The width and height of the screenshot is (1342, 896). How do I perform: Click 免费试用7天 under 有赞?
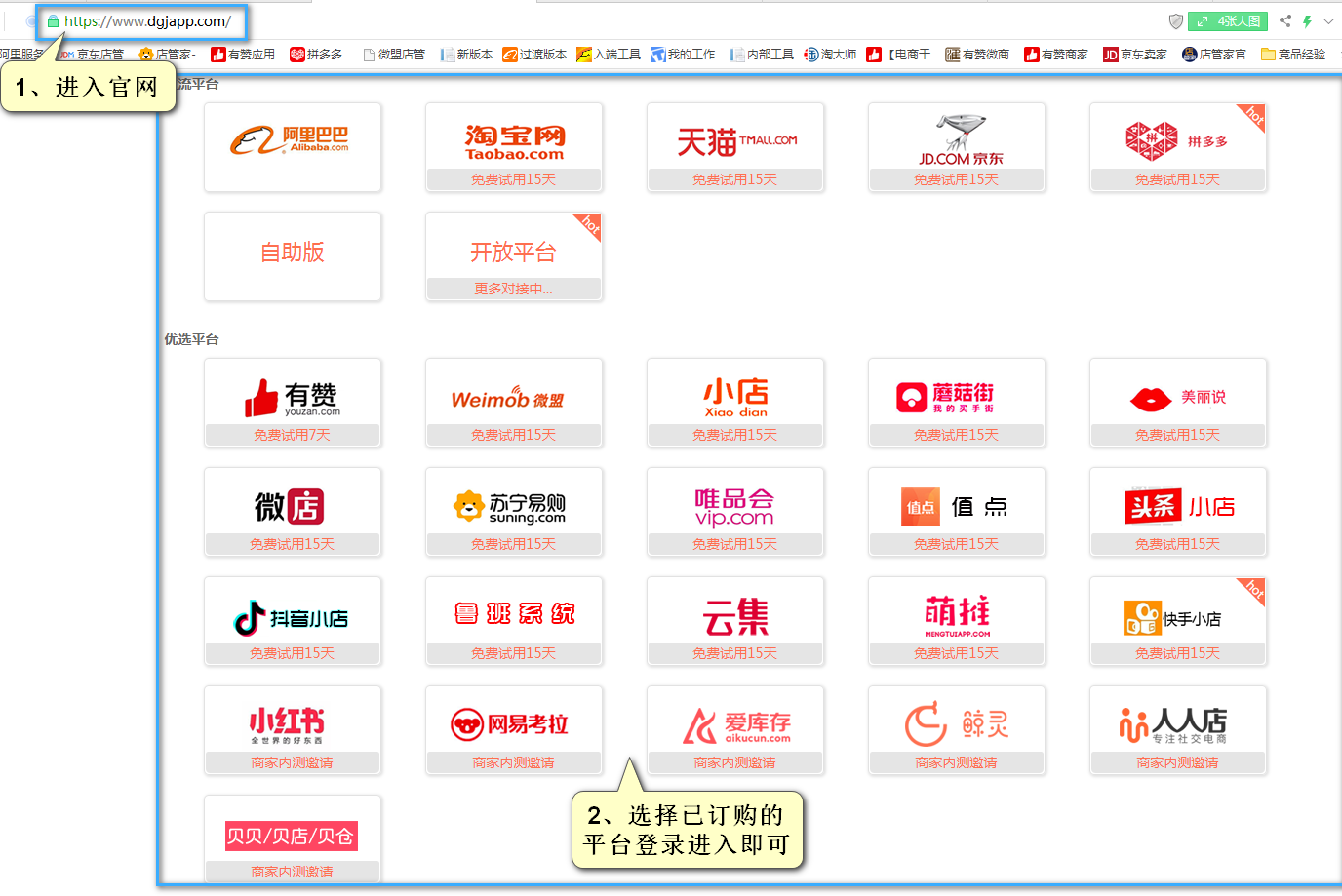pyautogui.click(x=293, y=435)
